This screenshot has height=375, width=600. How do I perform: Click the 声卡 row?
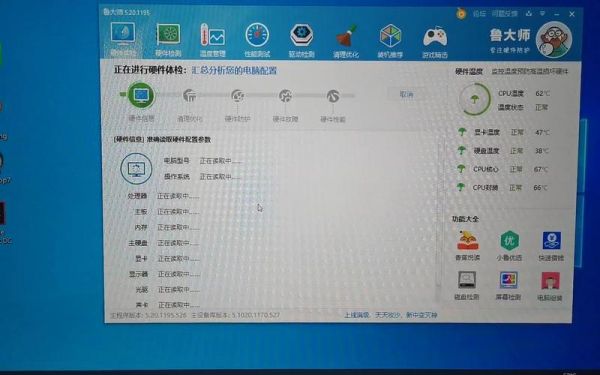pos(167,305)
